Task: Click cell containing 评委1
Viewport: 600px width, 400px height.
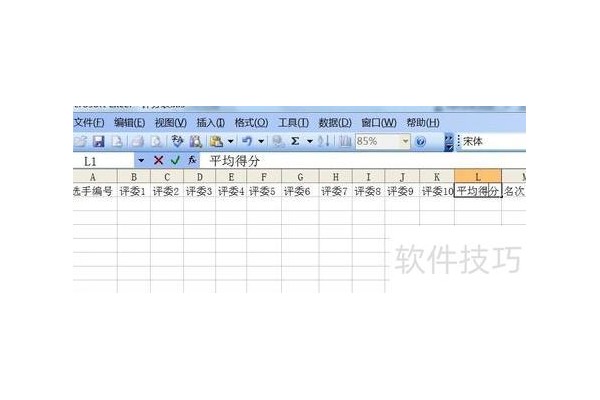Action: point(134,191)
